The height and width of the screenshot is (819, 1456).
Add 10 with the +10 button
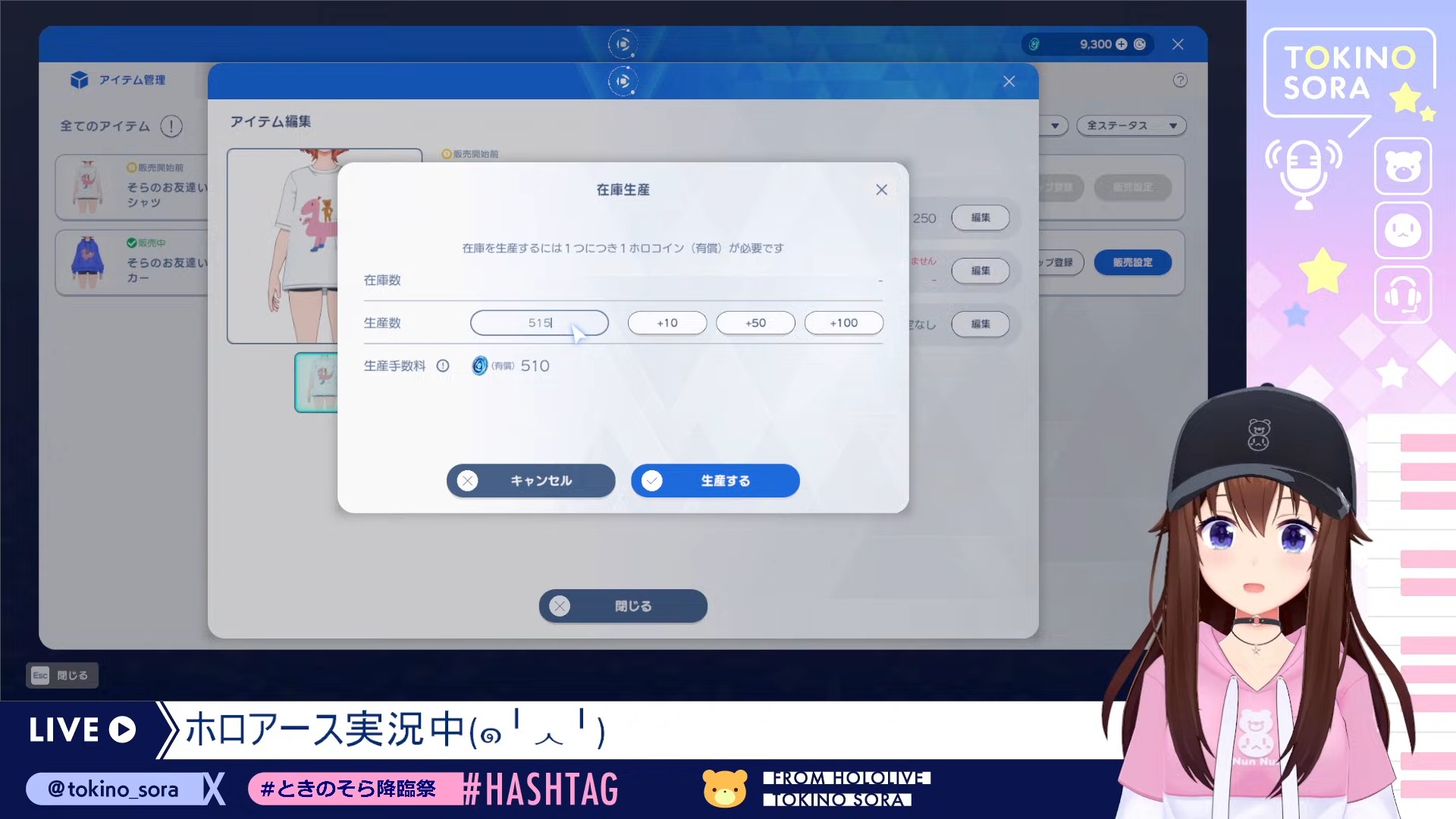(x=667, y=323)
